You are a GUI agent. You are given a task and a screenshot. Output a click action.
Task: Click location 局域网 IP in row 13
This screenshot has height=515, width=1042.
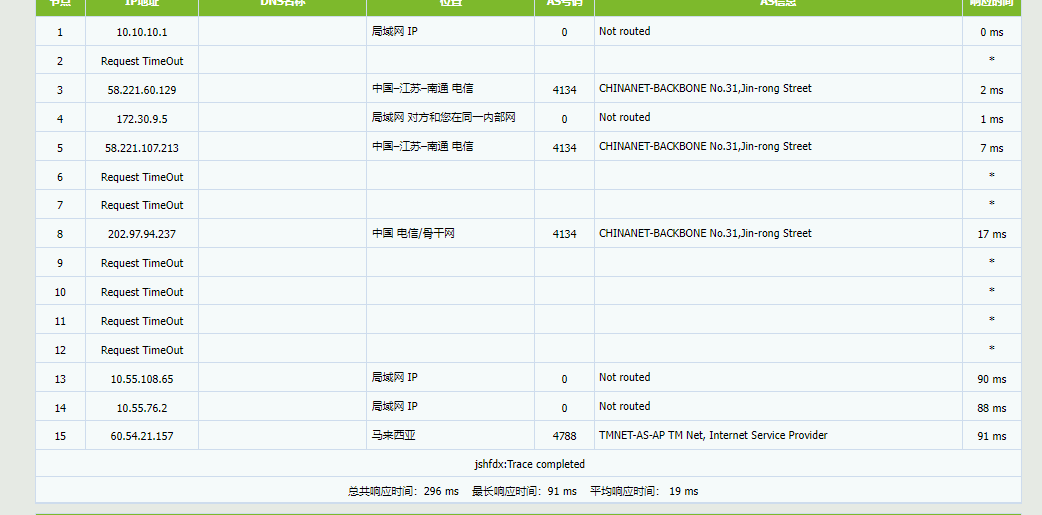(x=395, y=377)
